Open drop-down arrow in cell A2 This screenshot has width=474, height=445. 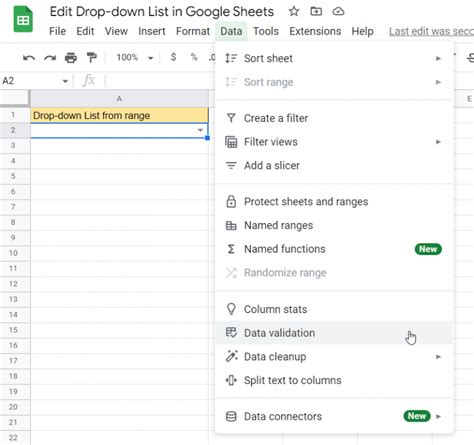click(200, 130)
